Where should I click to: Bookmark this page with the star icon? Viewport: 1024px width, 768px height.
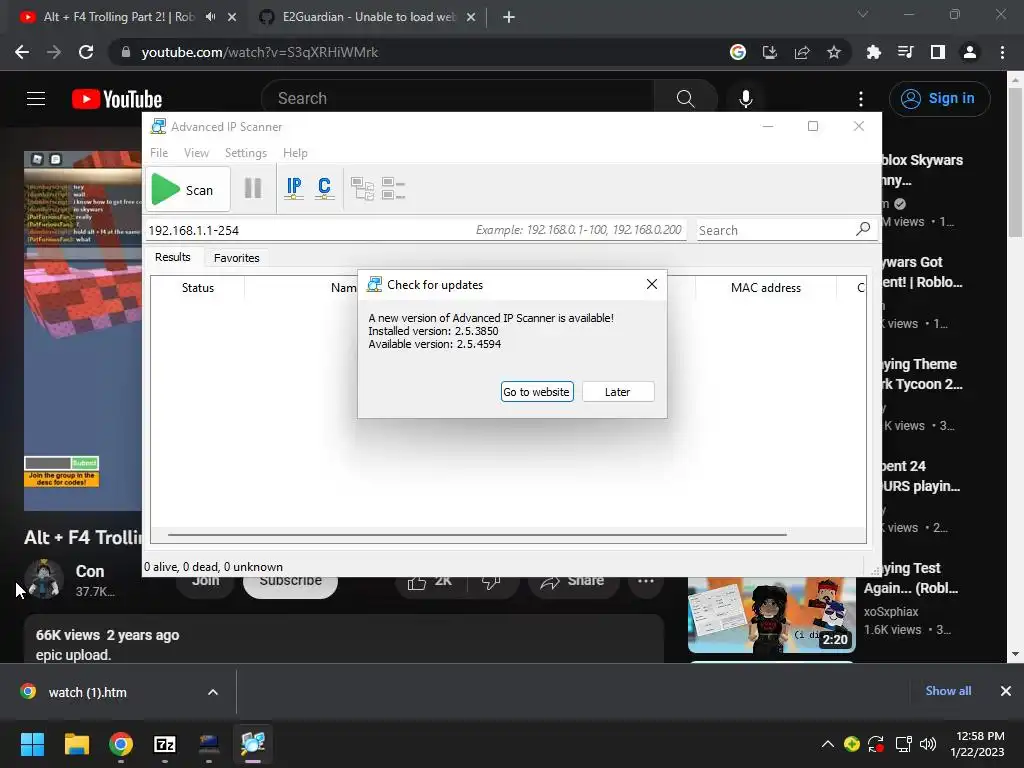[834, 52]
